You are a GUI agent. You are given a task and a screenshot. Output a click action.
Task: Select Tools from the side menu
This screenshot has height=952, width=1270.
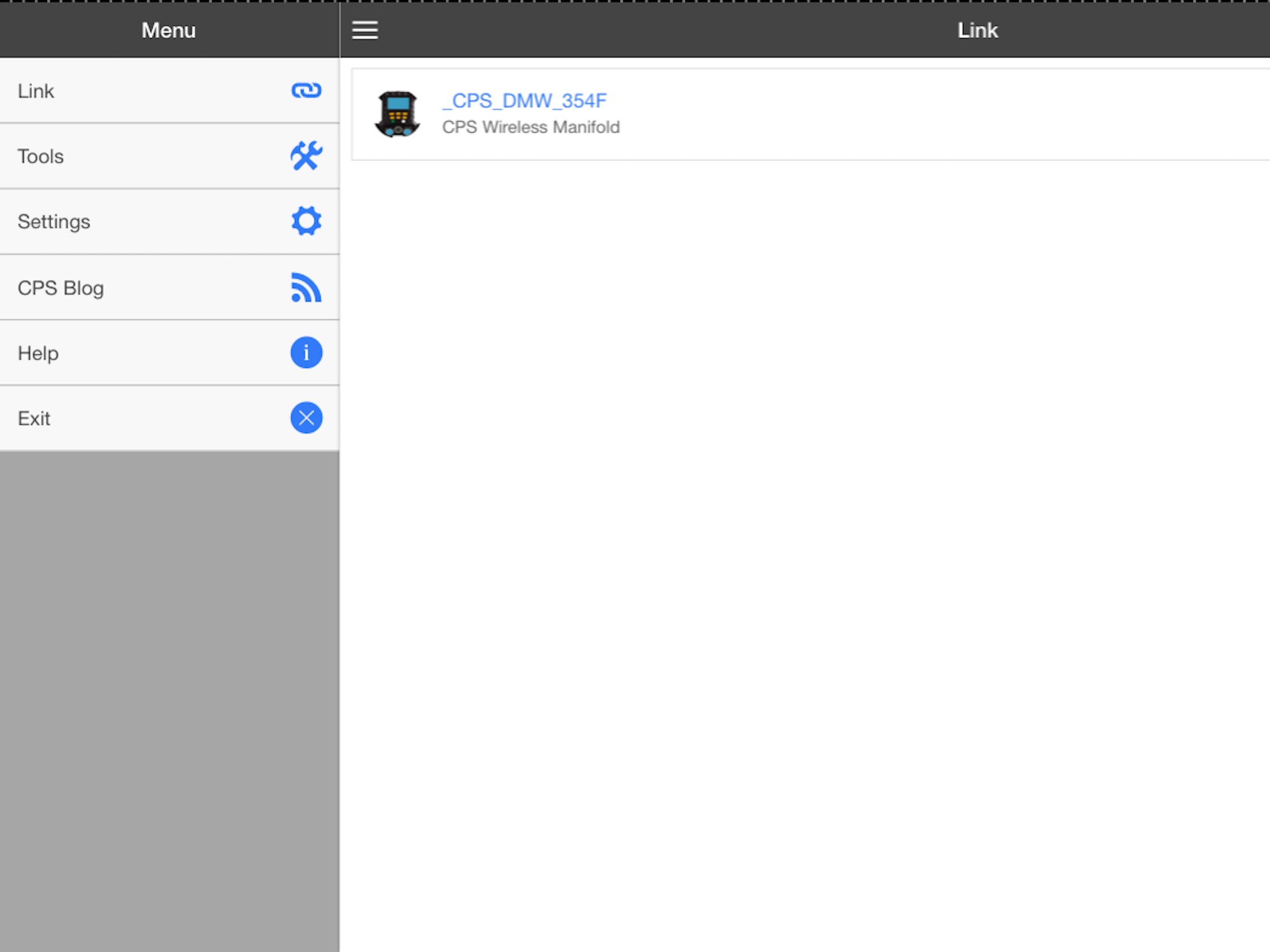pos(41,156)
